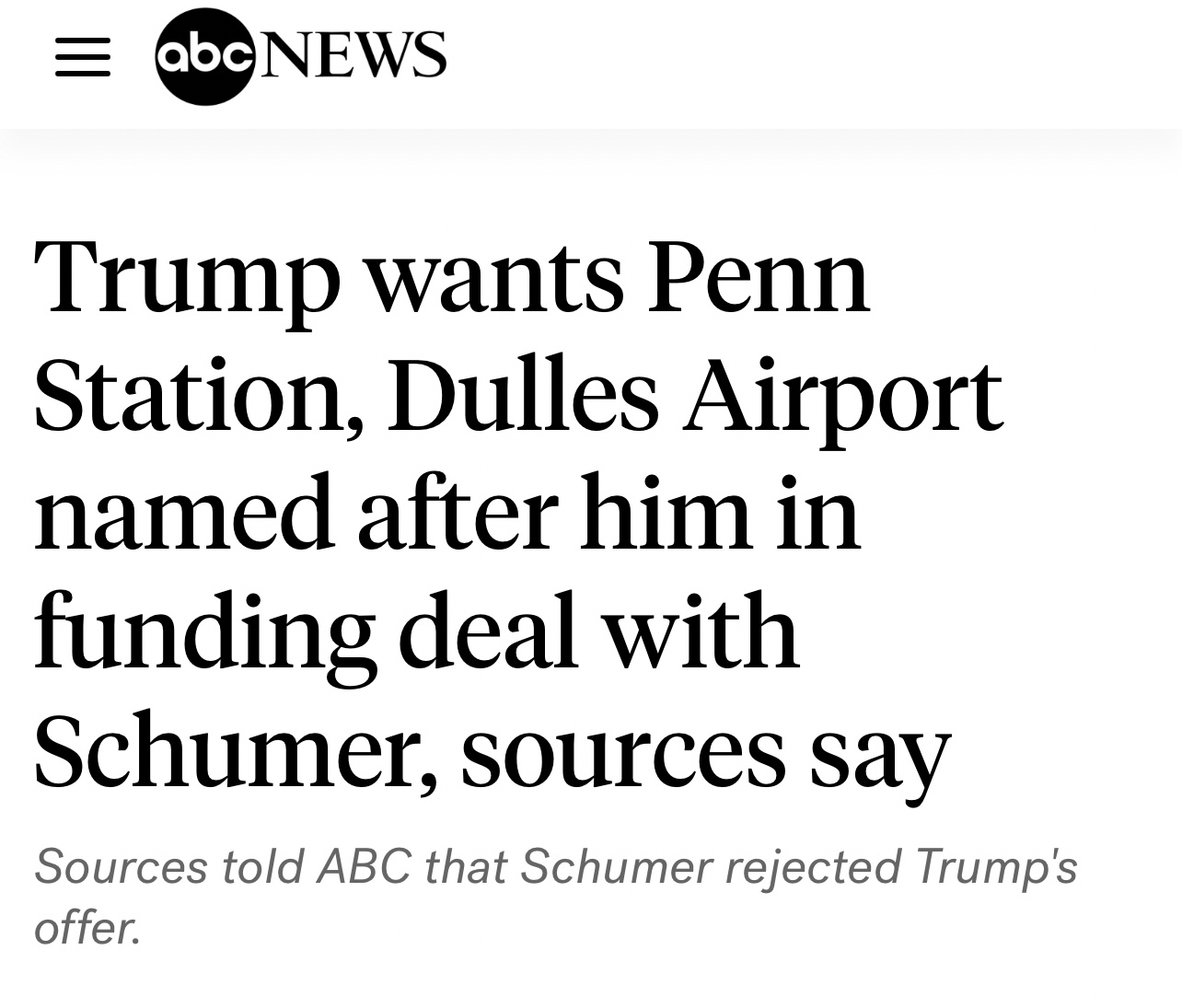1182x1008 pixels.
Task: Click the word "Airport" in the headline
Action: [841, 398]
